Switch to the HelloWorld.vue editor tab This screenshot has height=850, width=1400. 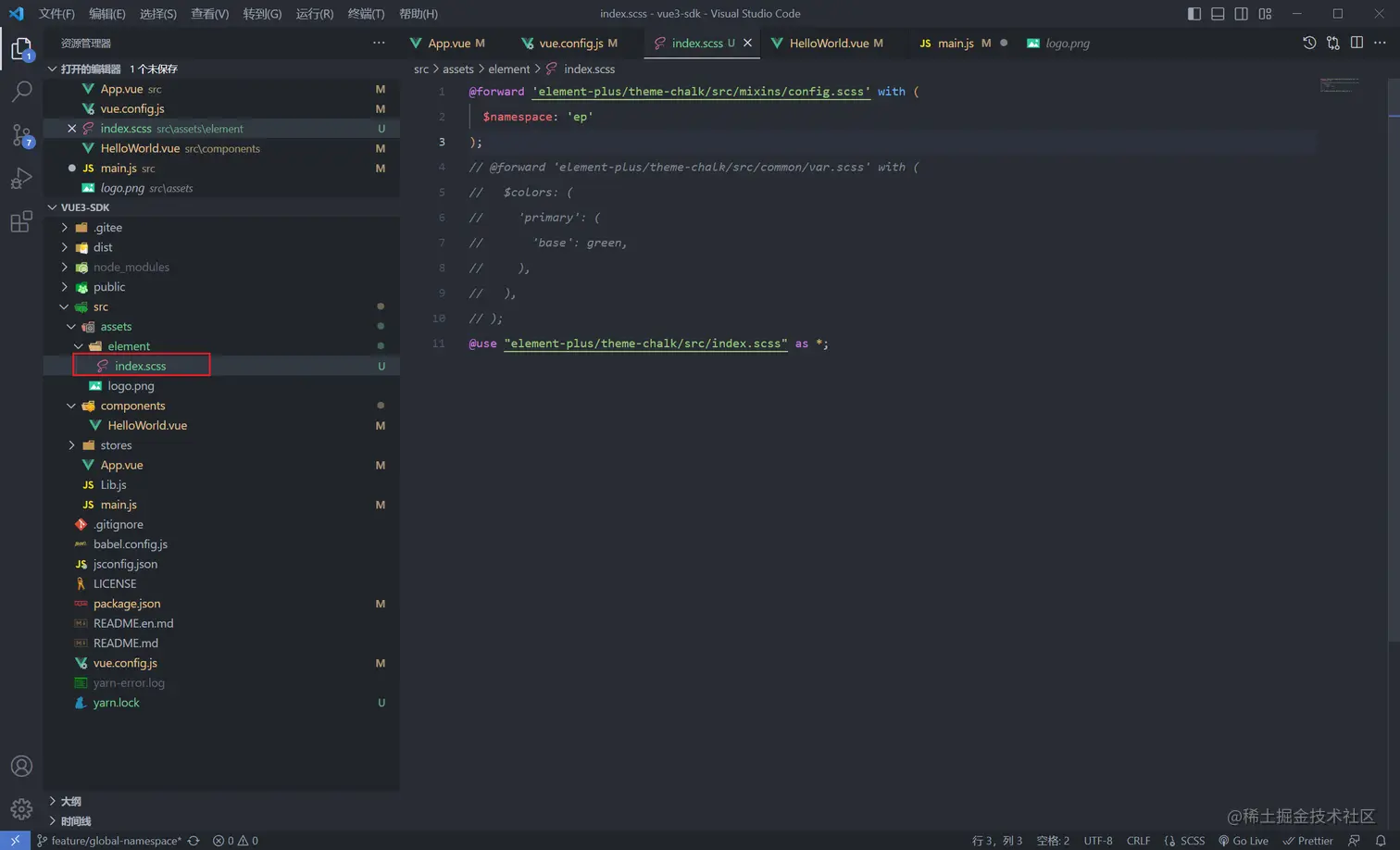(x=829, y=43)
